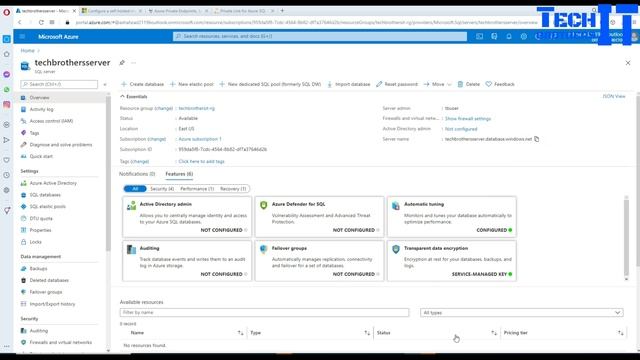Image resolution: width=640 pixels, height=360 pixels.
Task: Open DTU quota menu item
Action: pos(41,218)
